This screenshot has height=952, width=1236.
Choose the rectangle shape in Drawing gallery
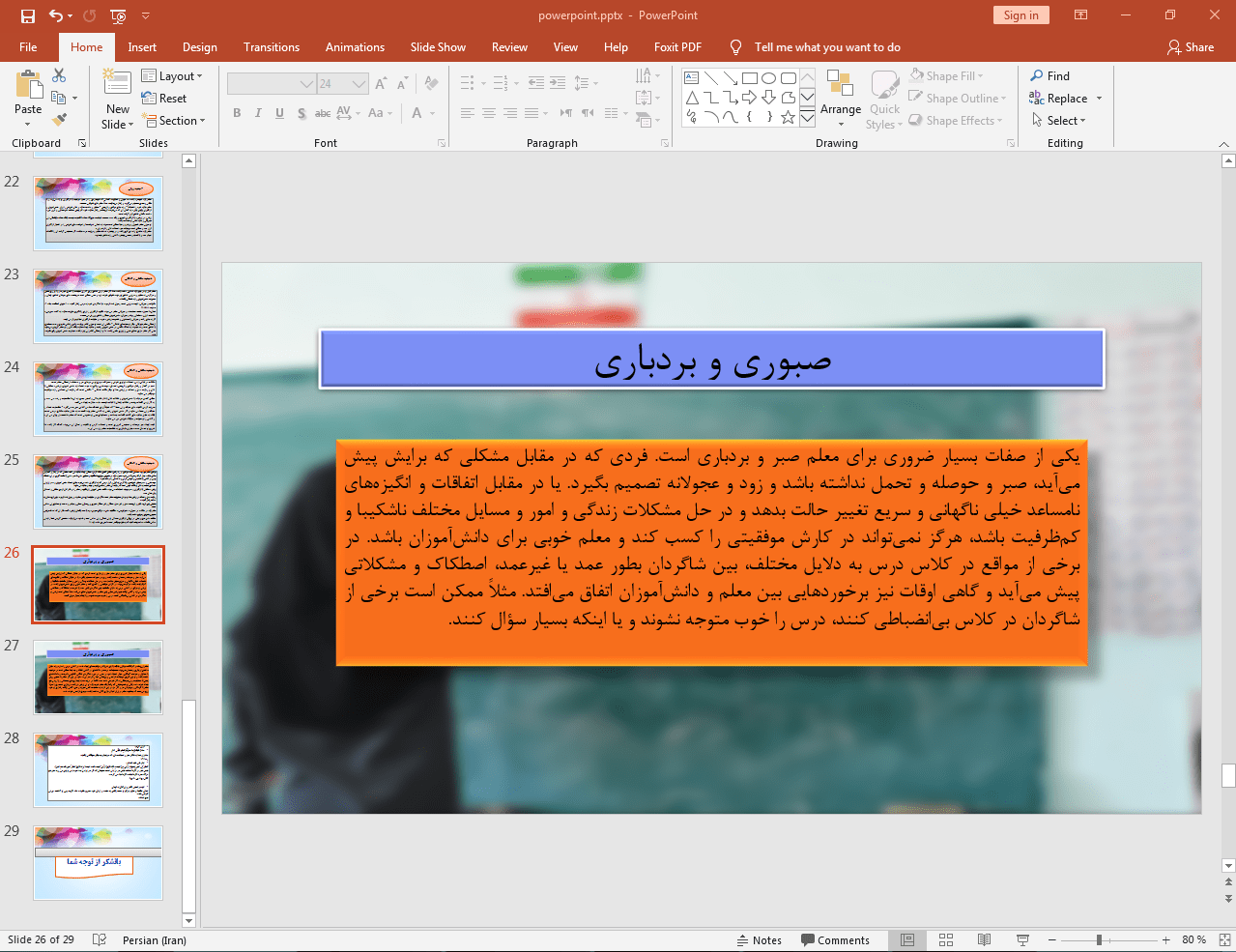(x=750, y=78)
